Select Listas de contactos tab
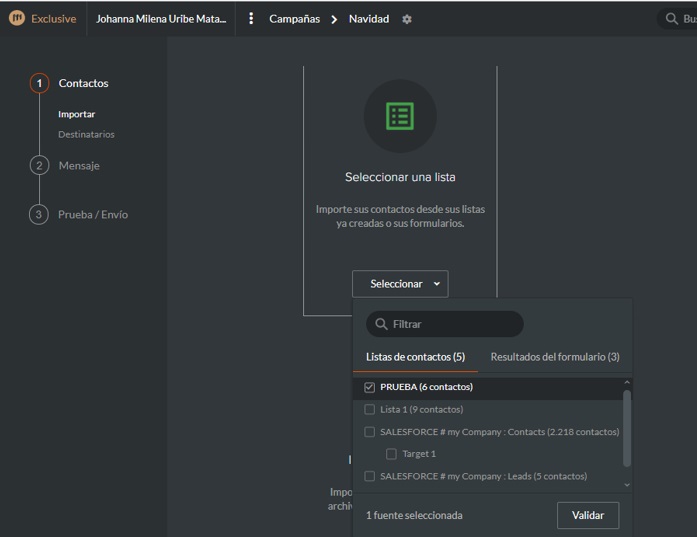 [415, 357]
